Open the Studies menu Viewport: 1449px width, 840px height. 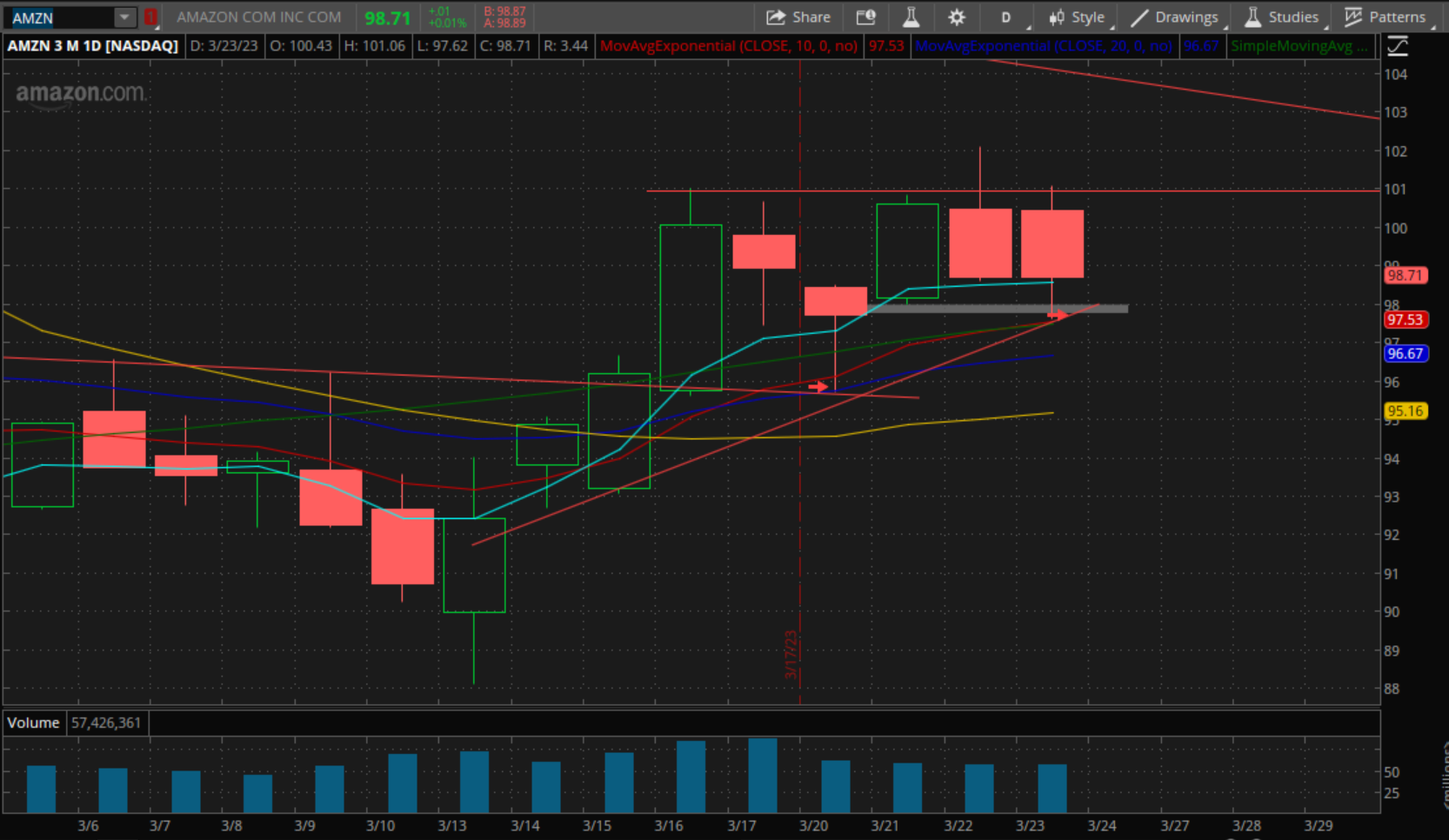pyautogui.click(x=1284, y=17)
